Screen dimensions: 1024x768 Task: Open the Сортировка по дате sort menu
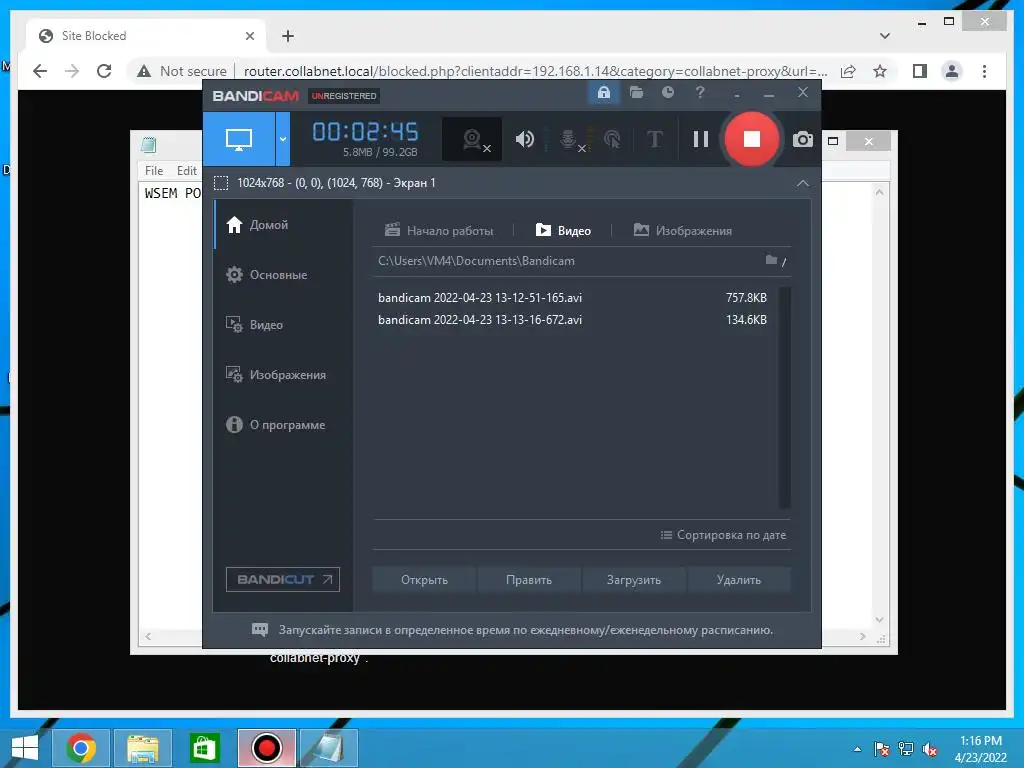click(x=723, y=535)
